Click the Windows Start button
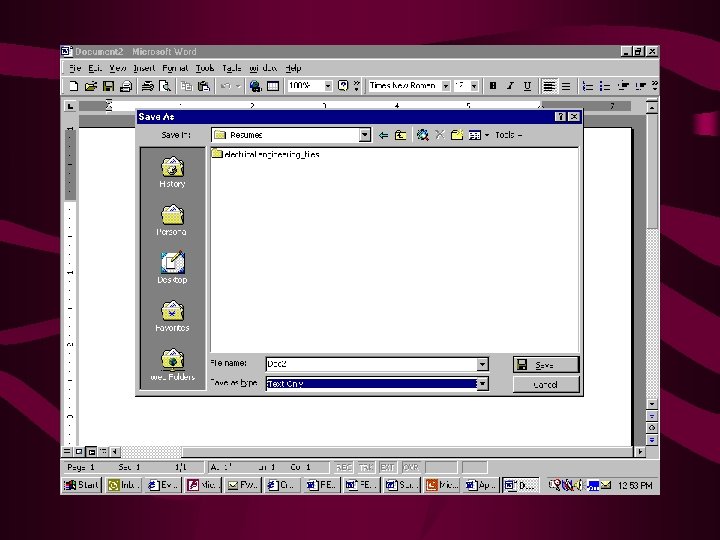The width and height of the screenshot is (720, 540). pos(81,485)
